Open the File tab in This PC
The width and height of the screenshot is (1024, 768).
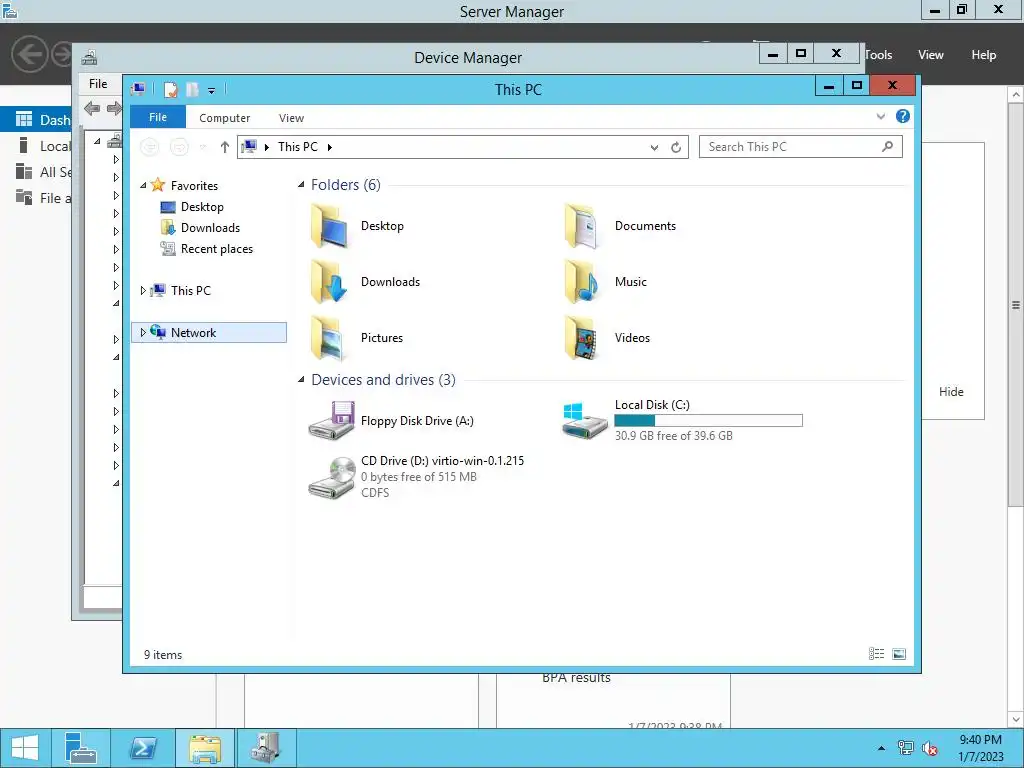click(158, 117)
